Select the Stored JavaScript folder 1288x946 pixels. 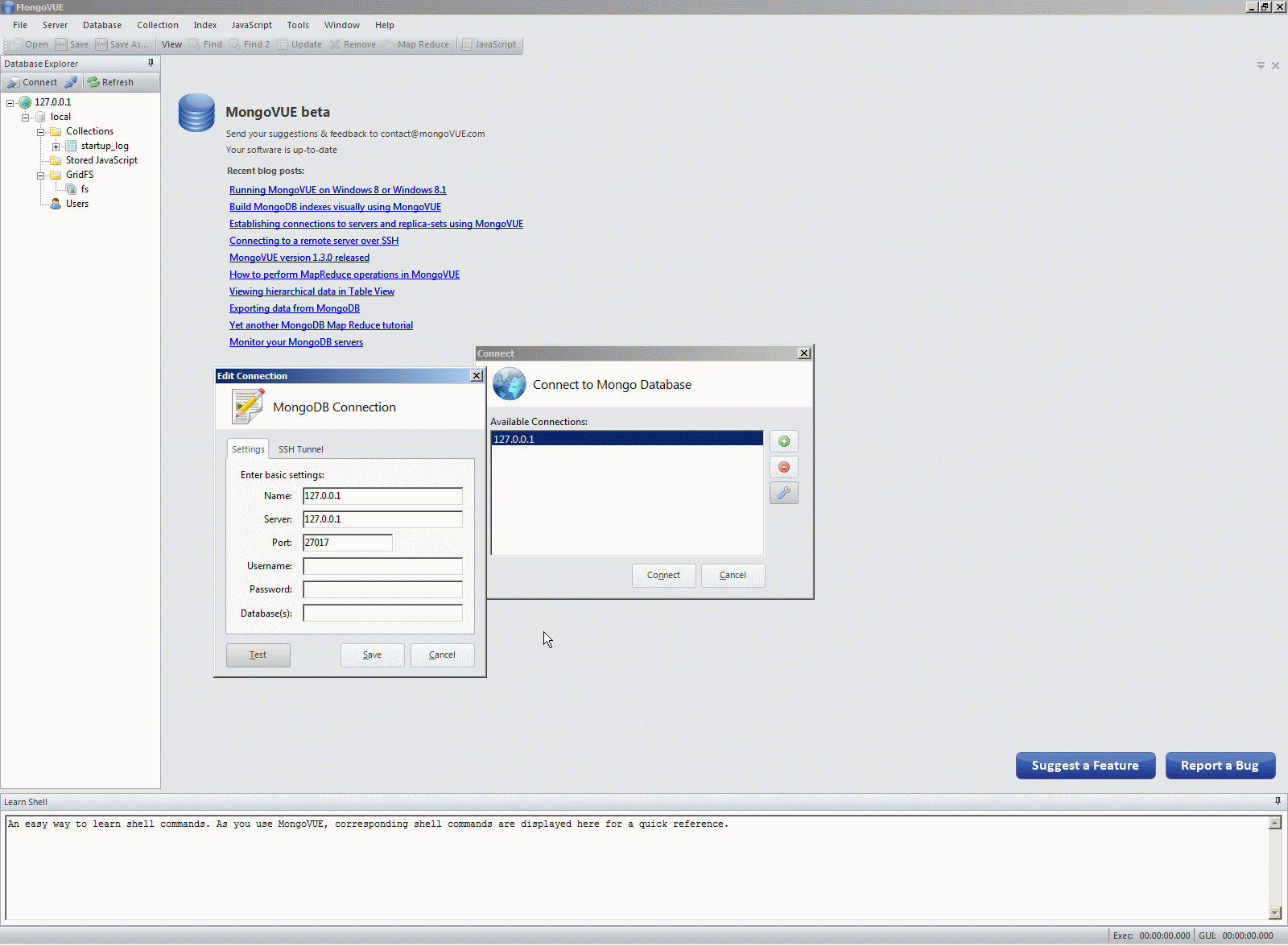pyautogui.click(x=101, y=160)
